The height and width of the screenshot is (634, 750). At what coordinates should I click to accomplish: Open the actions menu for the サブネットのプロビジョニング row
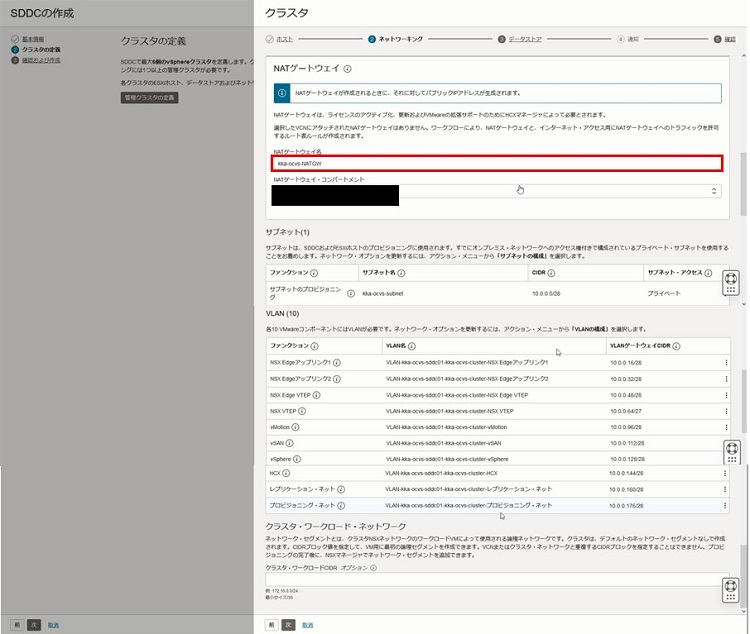click(x=726, y=294)
